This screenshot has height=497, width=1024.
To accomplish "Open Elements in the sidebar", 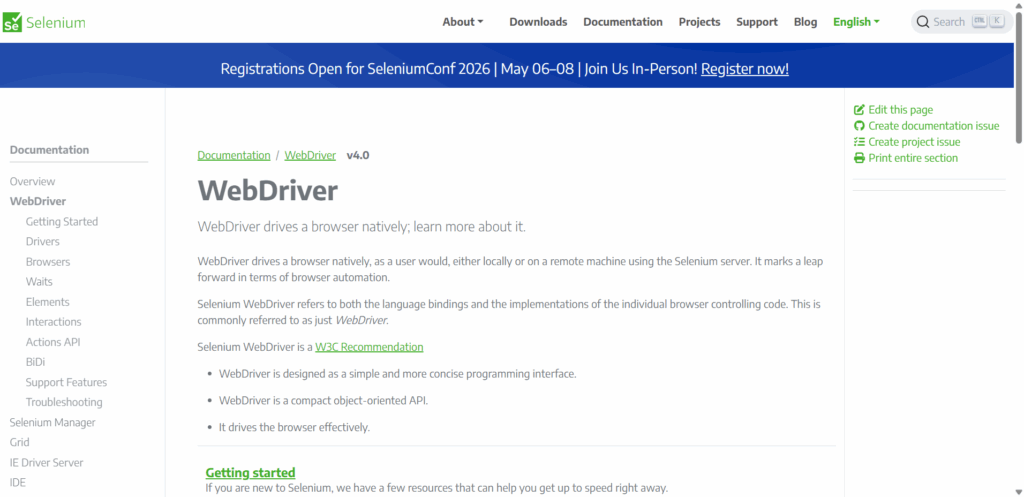I will pos(48,302).
